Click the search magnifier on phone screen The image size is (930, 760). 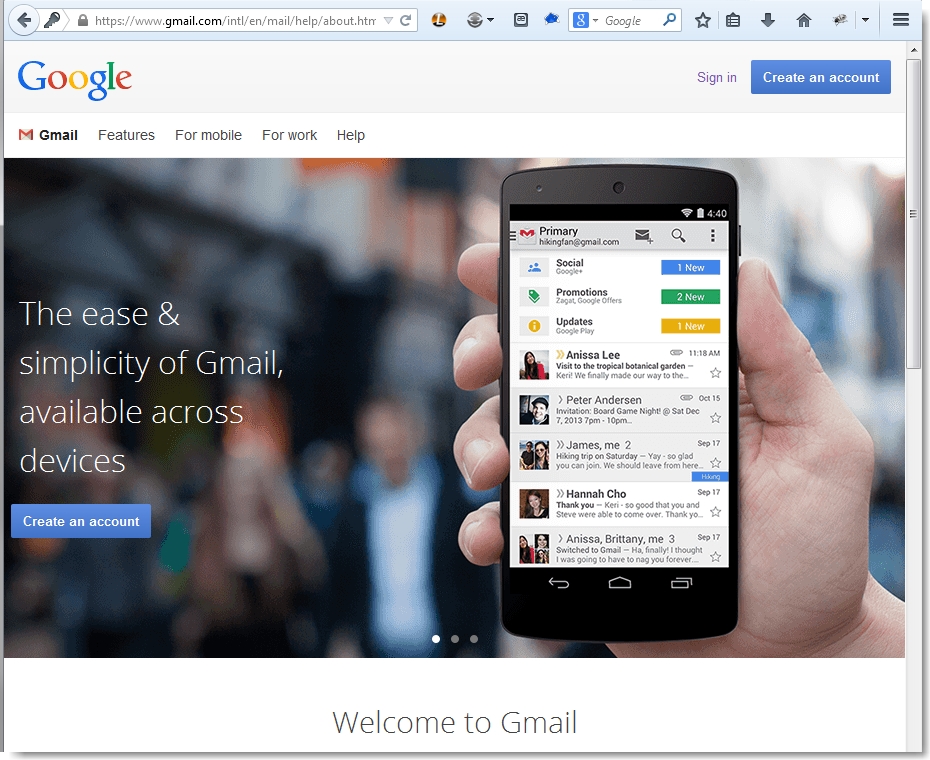(678, 236)
